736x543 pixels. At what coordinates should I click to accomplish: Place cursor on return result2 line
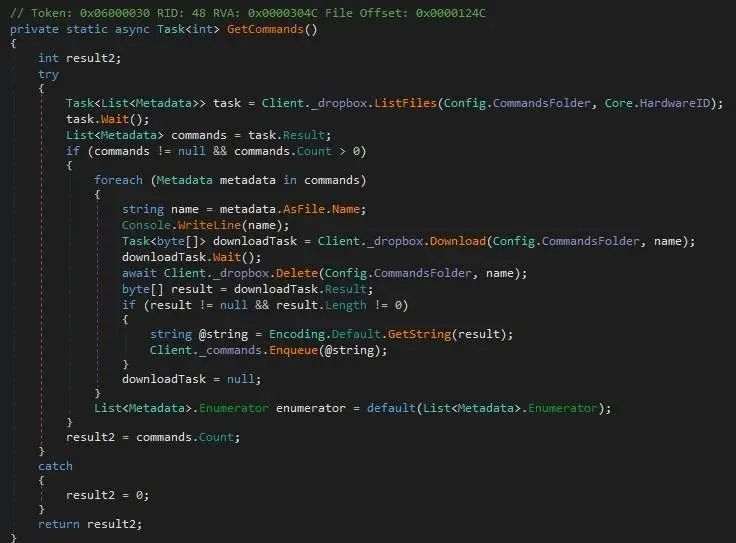[x=90, y=524]
